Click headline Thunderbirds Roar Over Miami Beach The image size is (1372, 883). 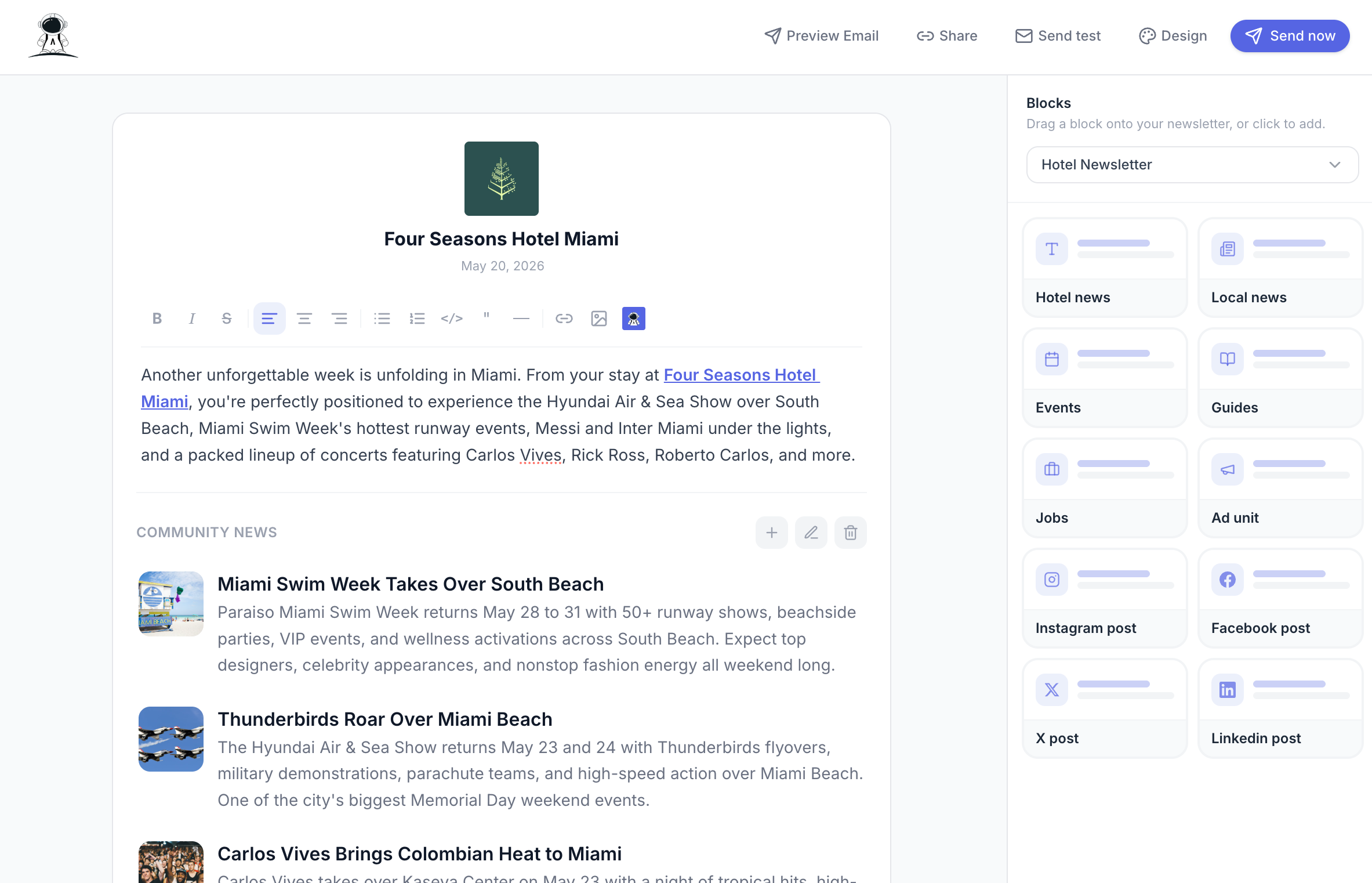[x=385, y=719]
